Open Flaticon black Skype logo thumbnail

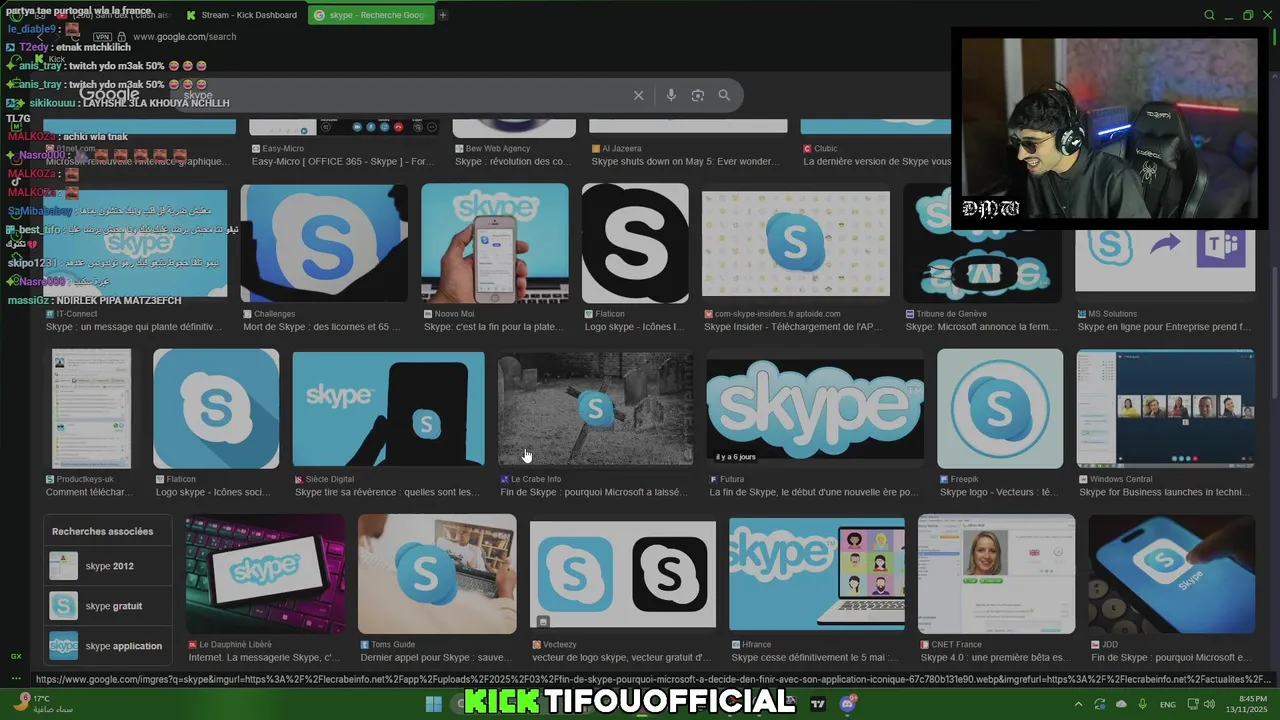[635, 243]
